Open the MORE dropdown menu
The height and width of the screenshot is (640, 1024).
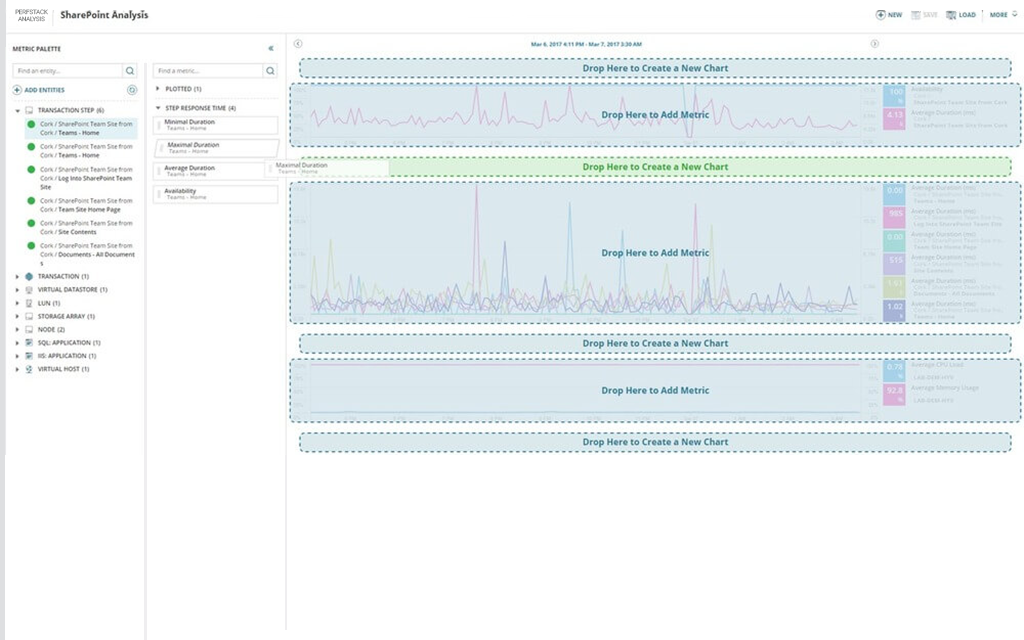coord(1000,15)
